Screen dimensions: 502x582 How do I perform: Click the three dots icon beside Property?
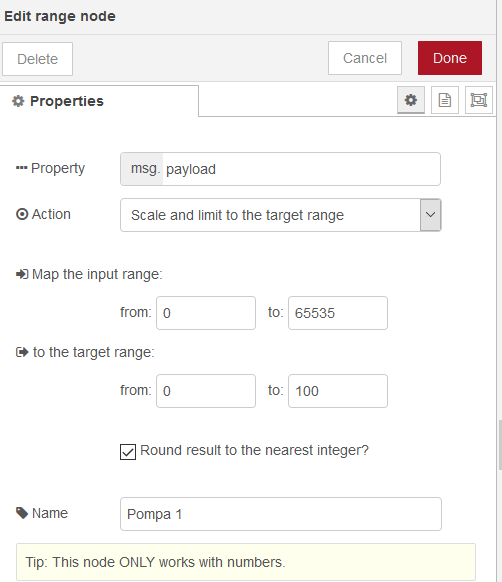pyautogui.click(x=22, y=168)
